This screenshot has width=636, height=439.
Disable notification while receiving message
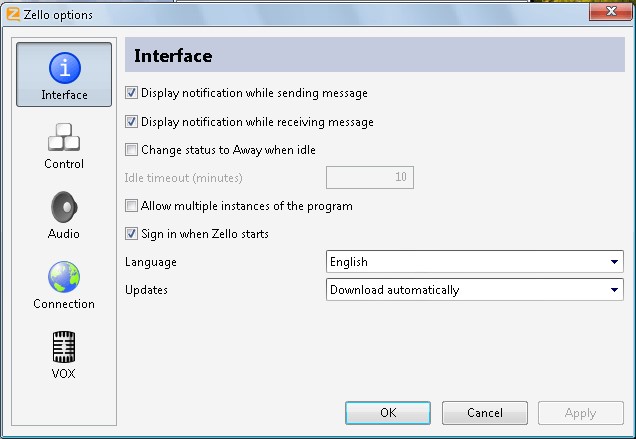(x=132, y=122)
